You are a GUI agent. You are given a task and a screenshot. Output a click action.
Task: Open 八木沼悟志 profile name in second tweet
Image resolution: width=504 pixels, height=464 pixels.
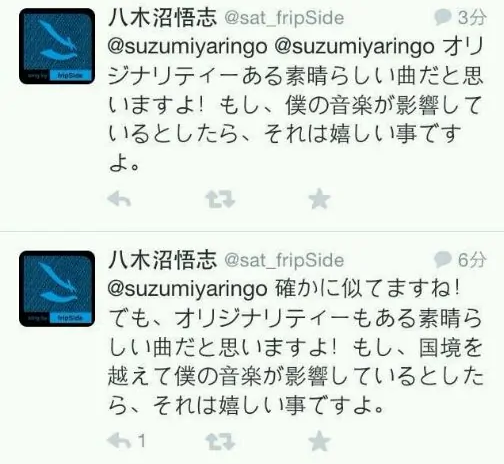163,260
